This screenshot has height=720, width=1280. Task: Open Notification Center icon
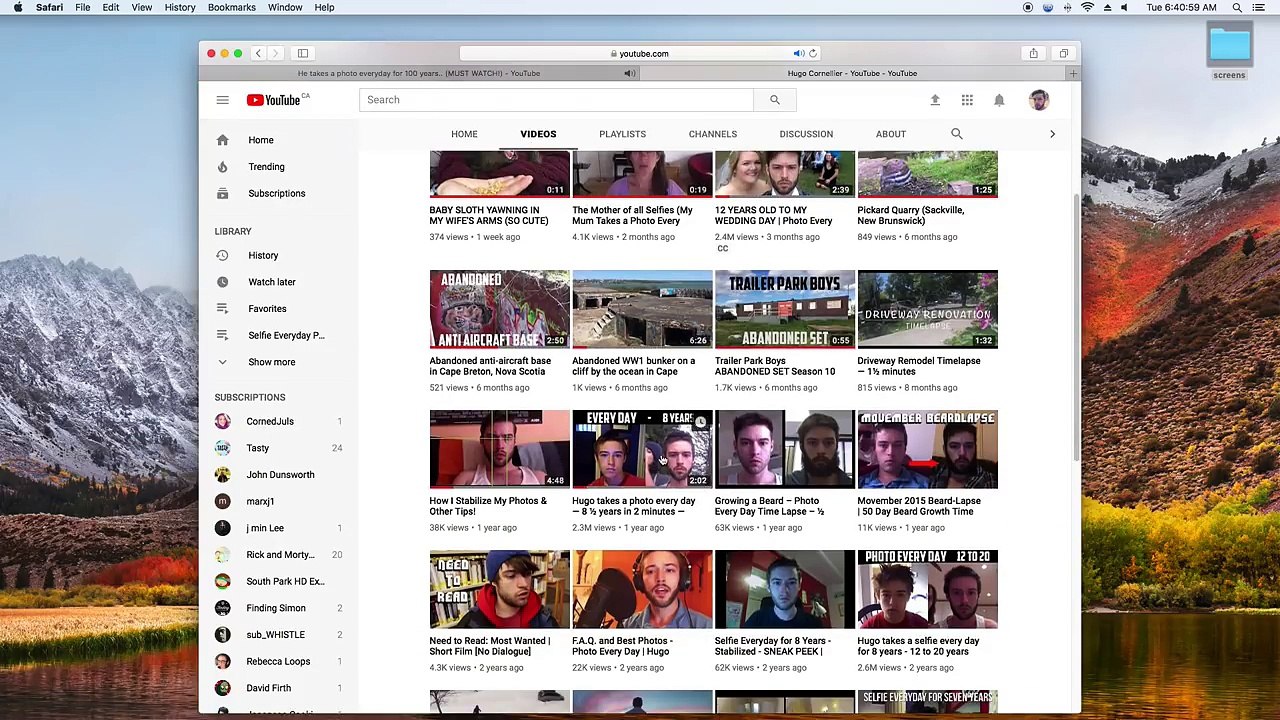tap(1259, 8)
